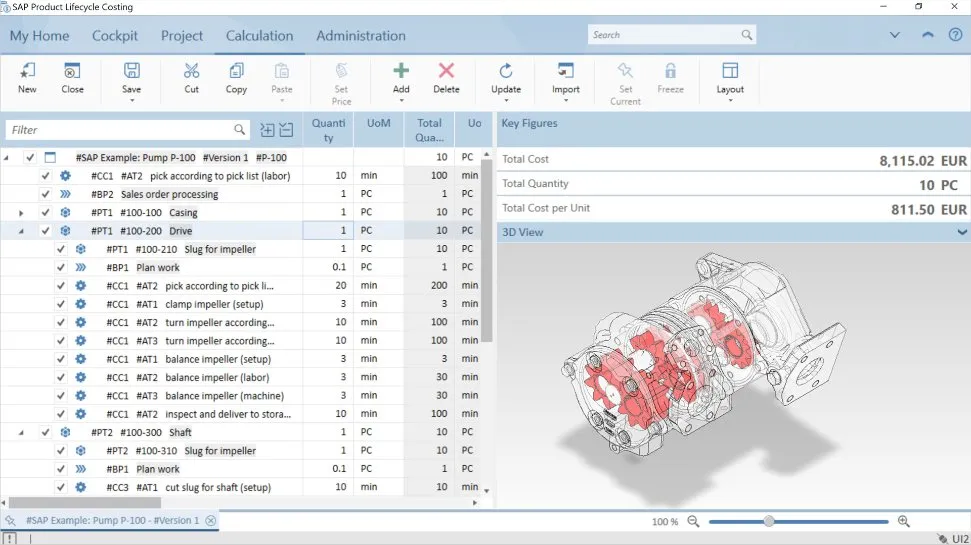Click the Update refresh icon
The width and height of the screenshot is (971, 545).
506,71
